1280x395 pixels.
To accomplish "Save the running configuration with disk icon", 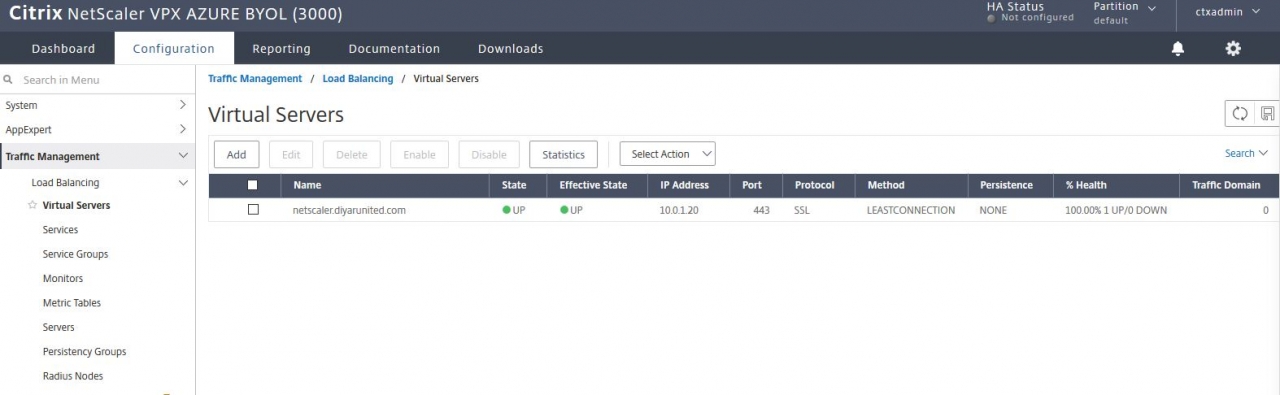I will tap(1267, 114).
